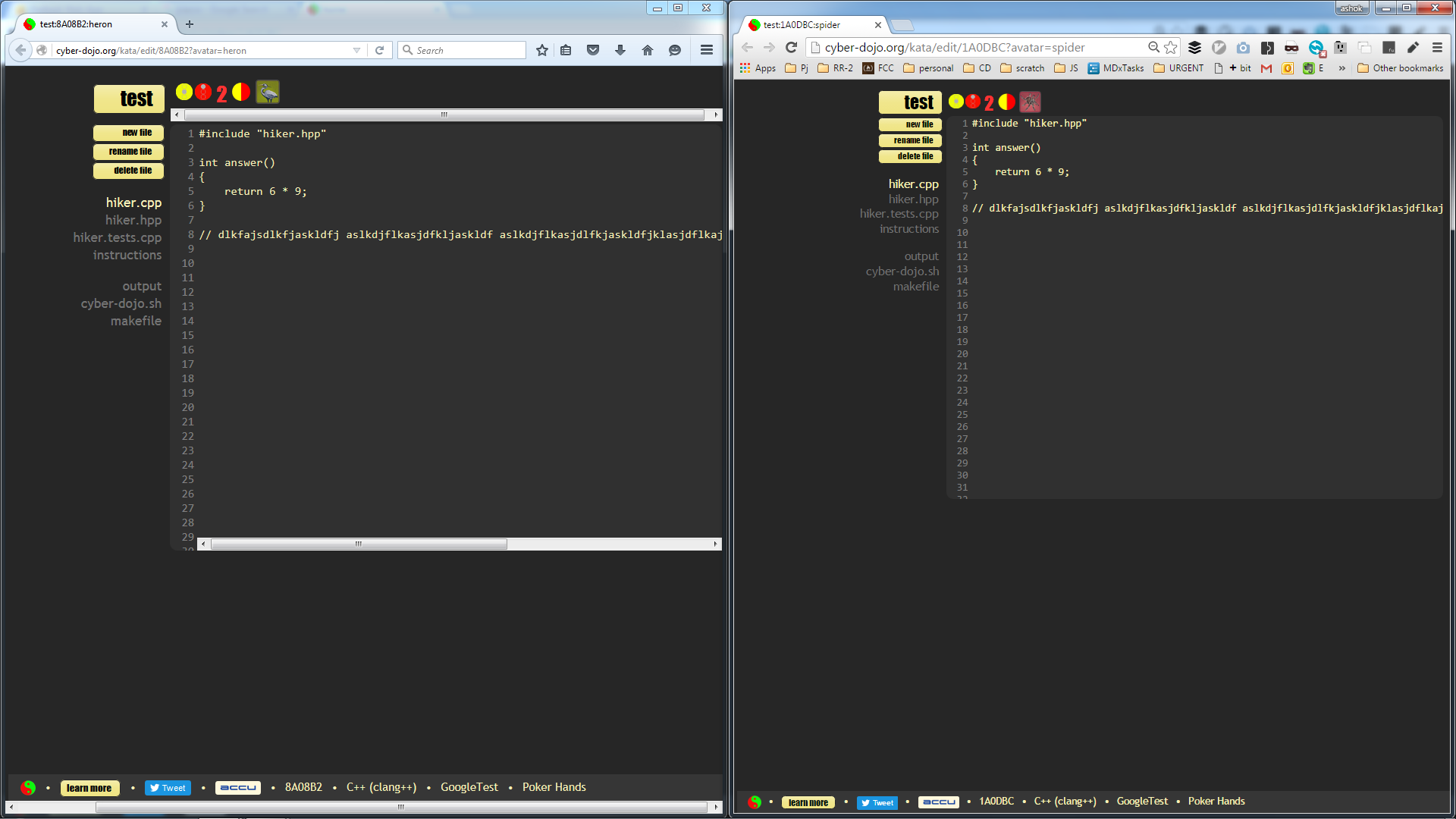Open Chrome hamburger menu

pos(1437,47)
